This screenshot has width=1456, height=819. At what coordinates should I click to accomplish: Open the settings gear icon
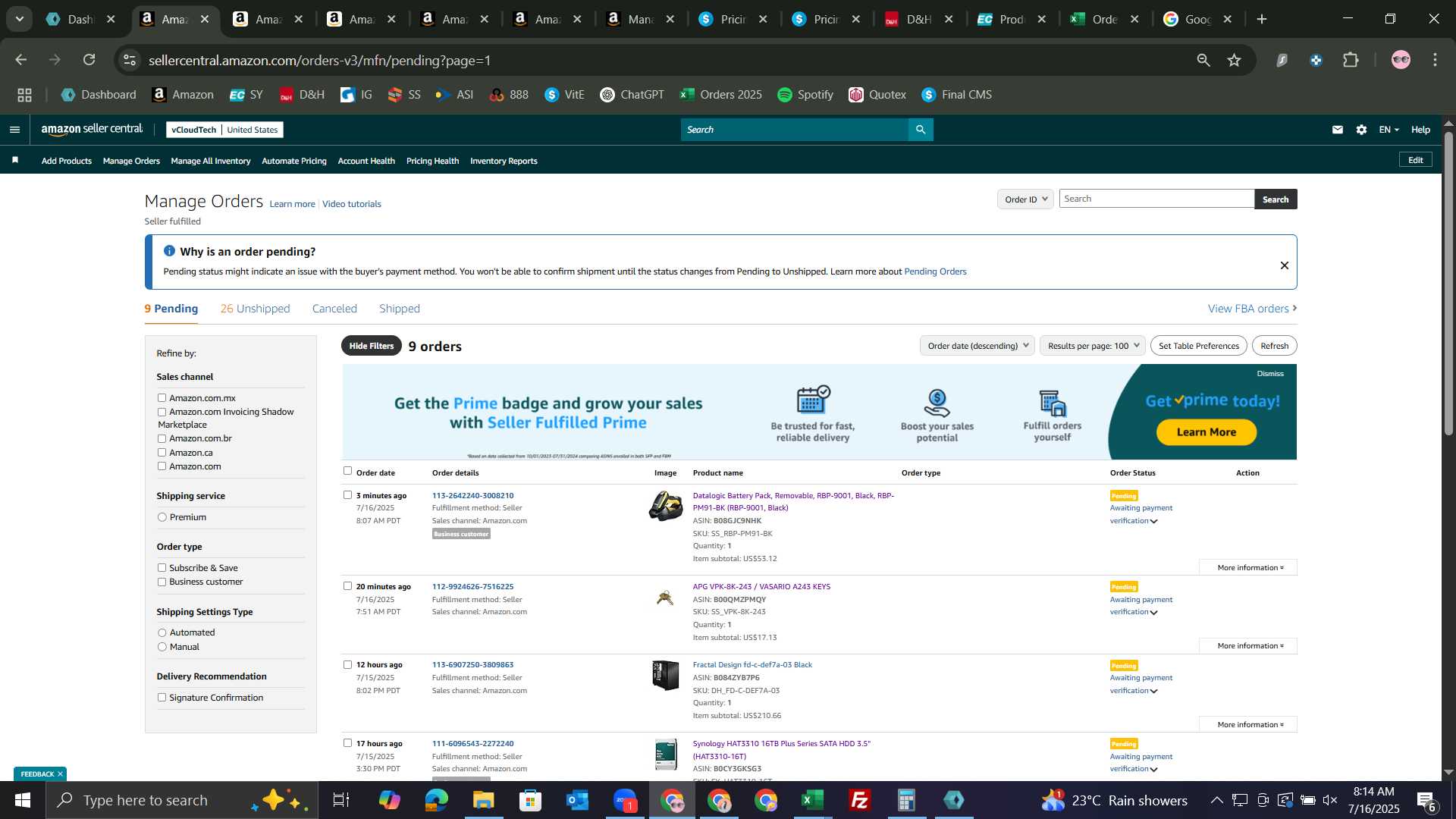1361,130
